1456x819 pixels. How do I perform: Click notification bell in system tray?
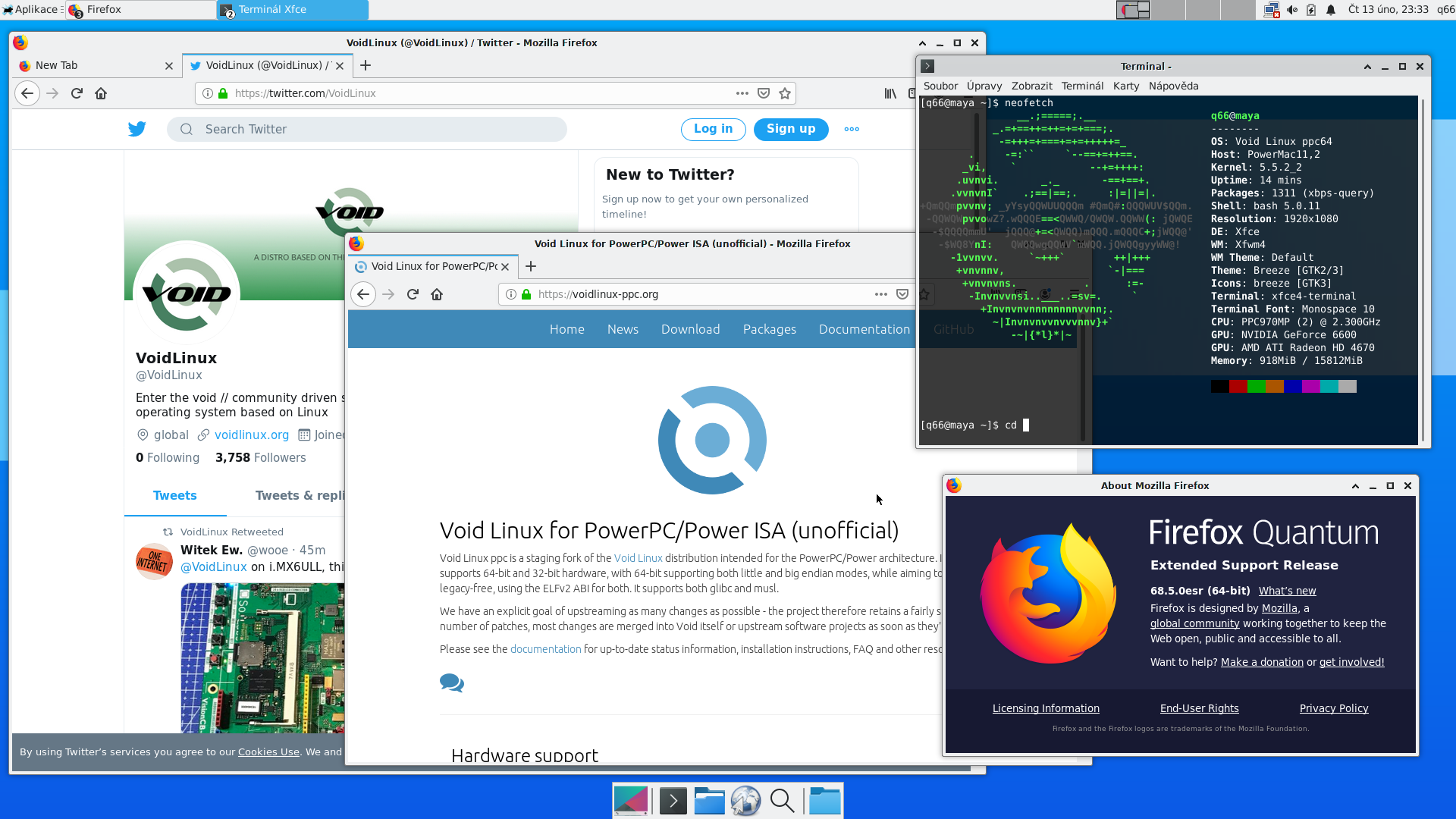(x=1331, y=10)
